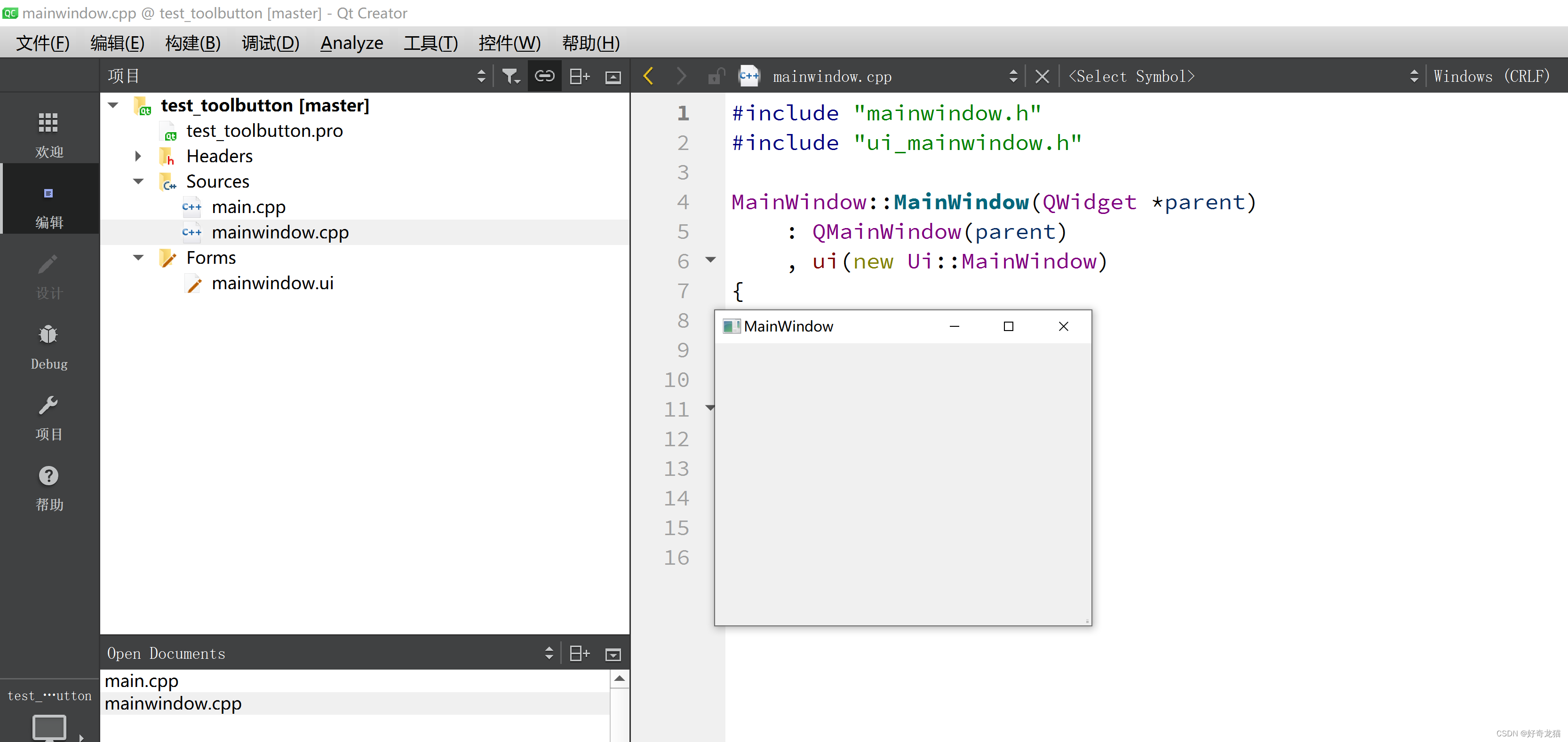
Task: Close the Projects side pane
Action: pos(613,77)
